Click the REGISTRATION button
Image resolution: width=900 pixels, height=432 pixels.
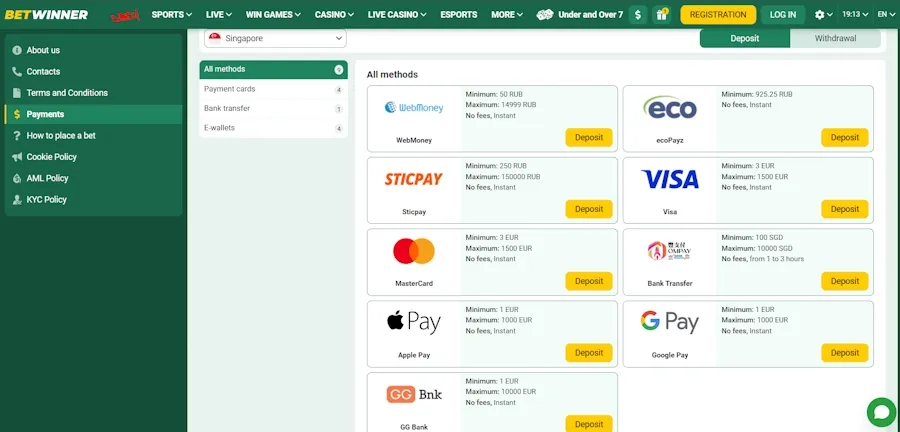point(718,15)
